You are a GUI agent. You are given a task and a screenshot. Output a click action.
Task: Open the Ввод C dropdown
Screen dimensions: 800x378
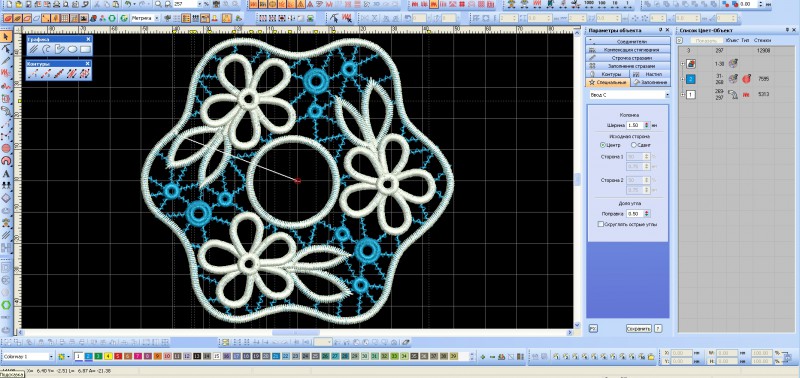[x=667, y=95]
